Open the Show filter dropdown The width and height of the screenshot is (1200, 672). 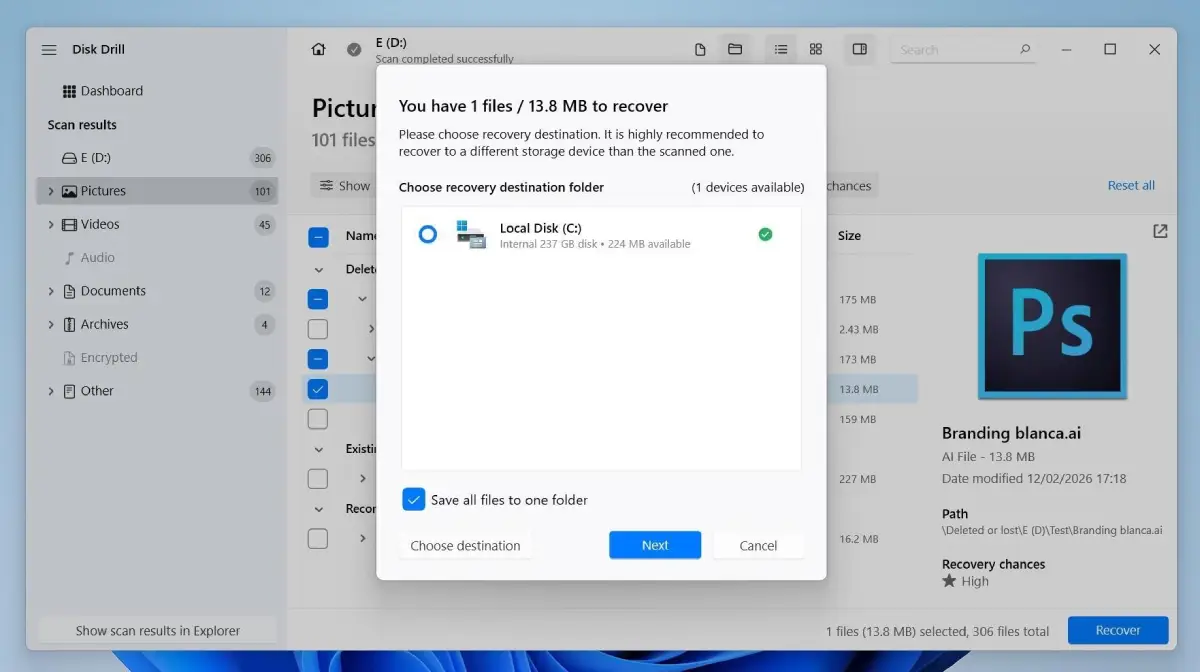[344, 186]
